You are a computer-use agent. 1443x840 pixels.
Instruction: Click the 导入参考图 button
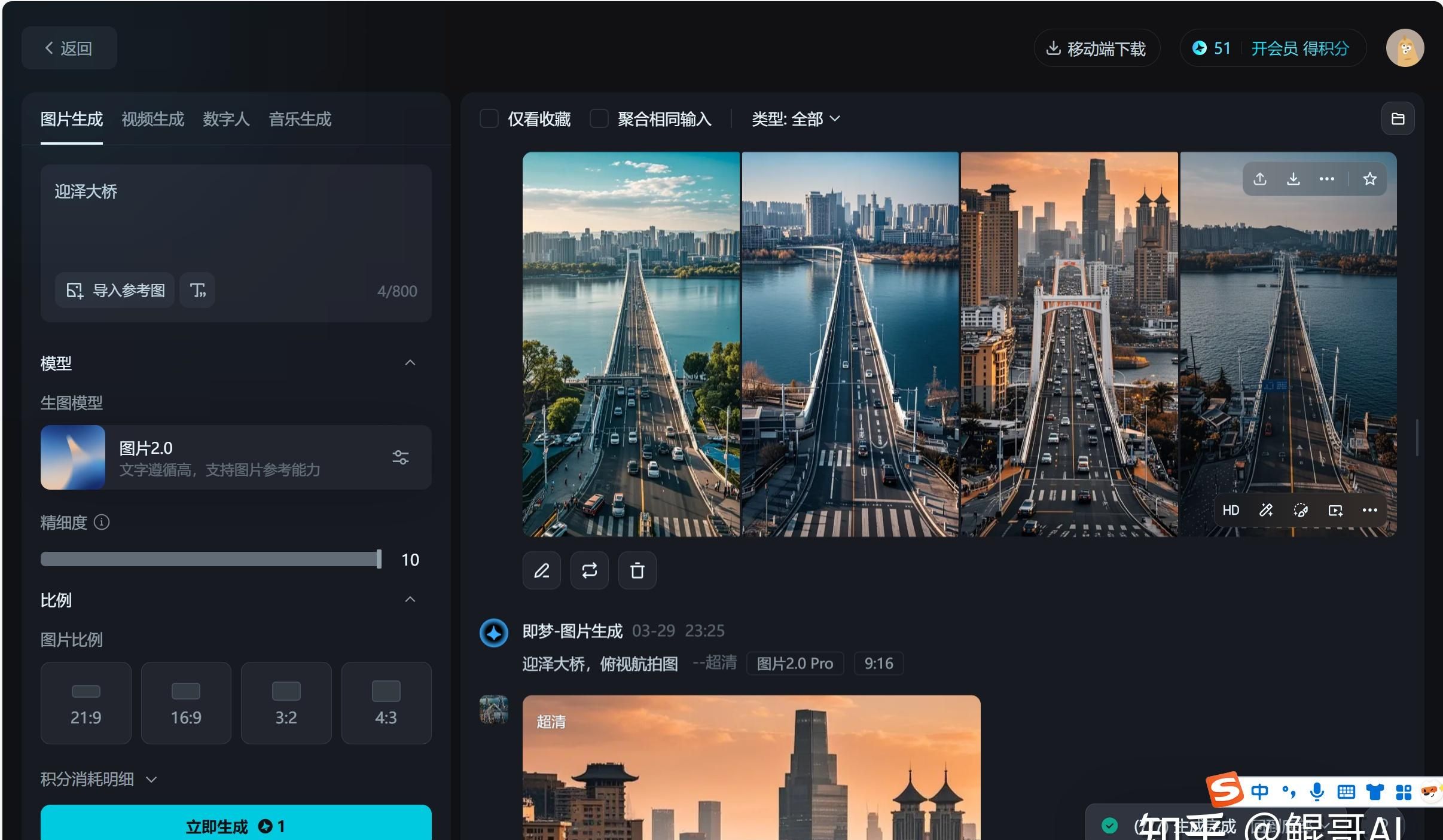coord(115,291)
